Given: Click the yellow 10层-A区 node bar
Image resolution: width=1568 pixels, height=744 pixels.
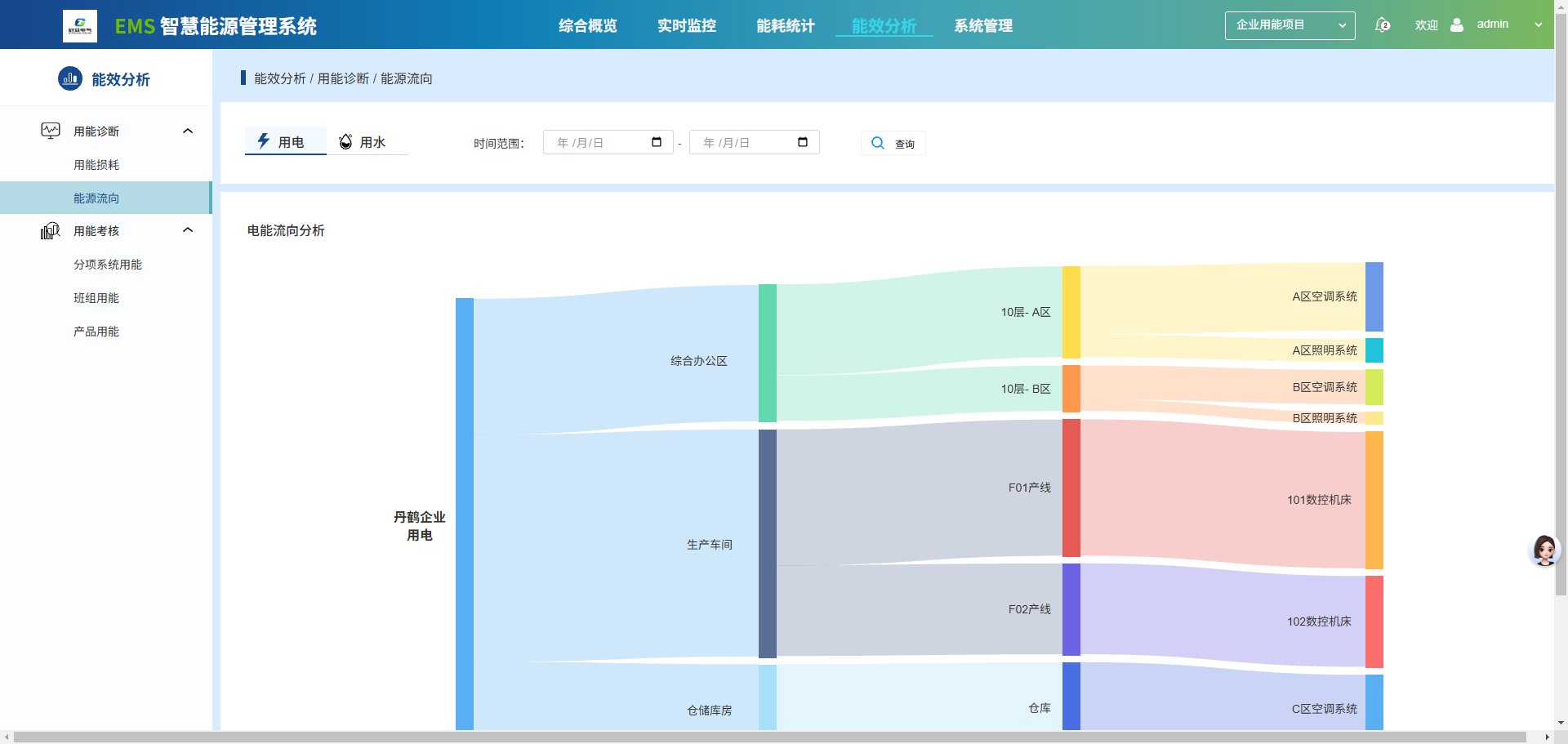Looking at the screenshot, I should pos(1071,312).
